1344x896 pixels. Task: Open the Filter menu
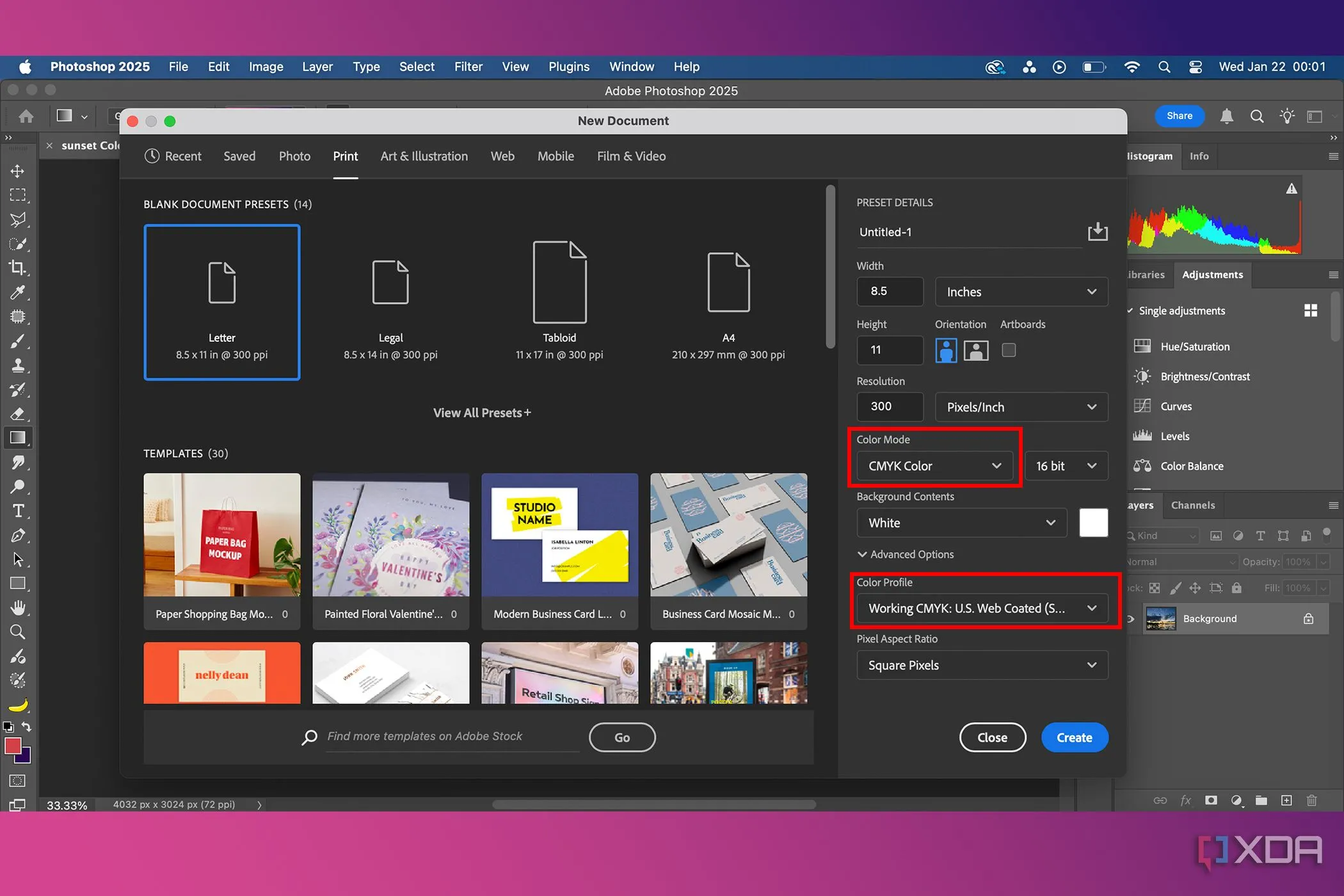[x=468, y=67]
